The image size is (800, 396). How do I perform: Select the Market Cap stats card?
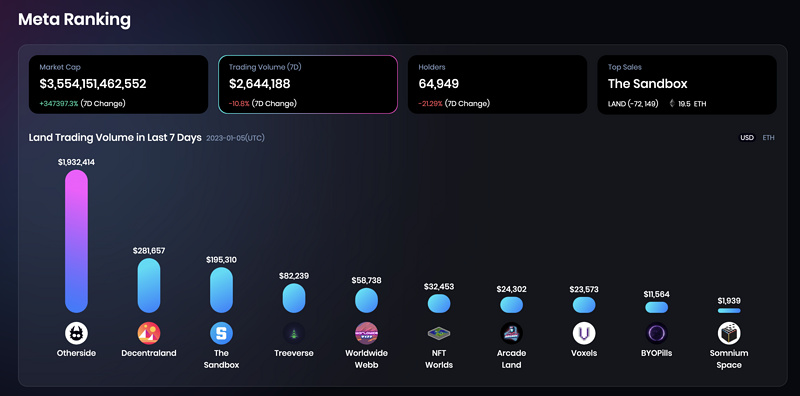[118, 85]
